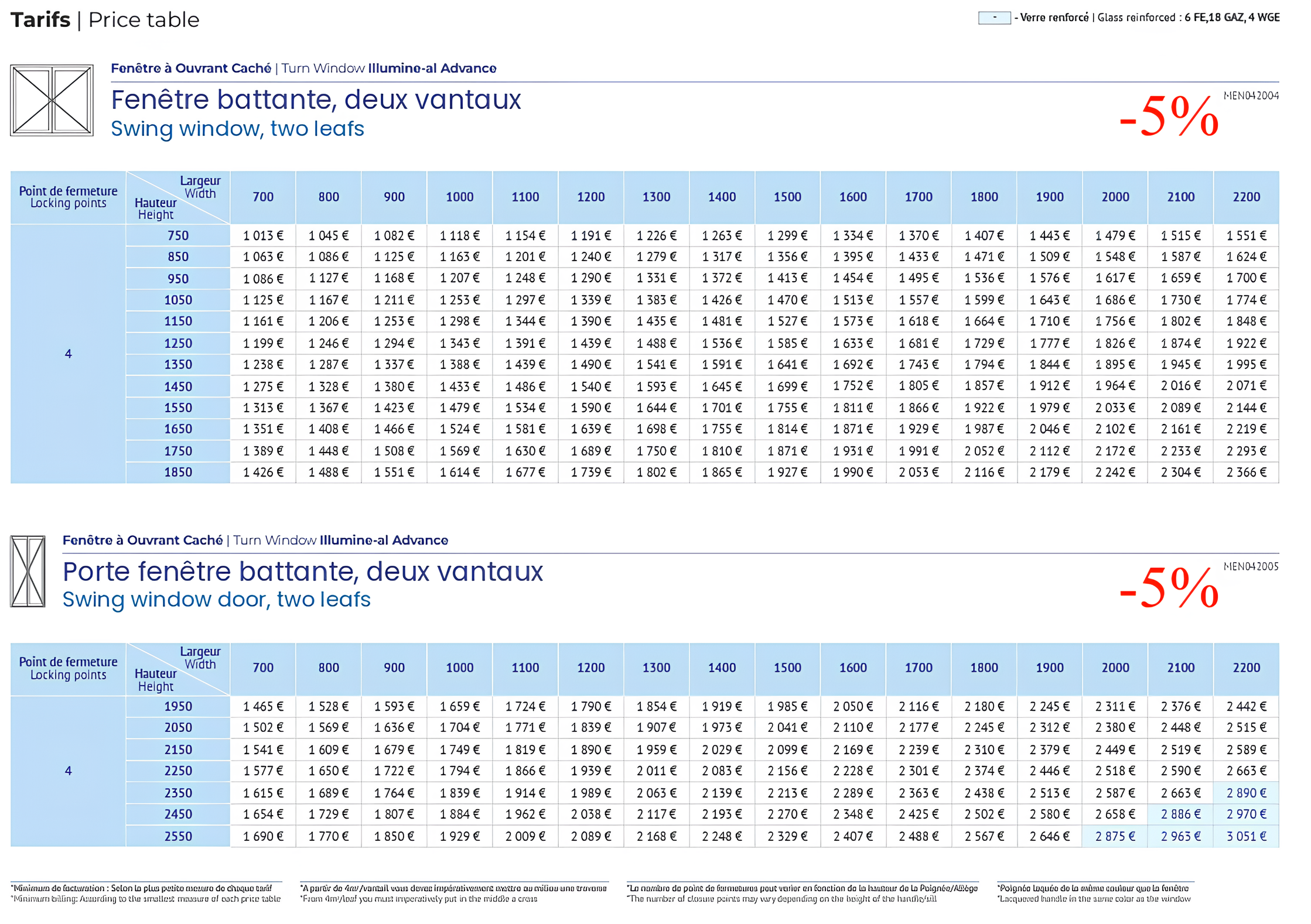The image size is (1311, 924).
Task: Click the second table's -5% discount label
Action: point(1169,587)
